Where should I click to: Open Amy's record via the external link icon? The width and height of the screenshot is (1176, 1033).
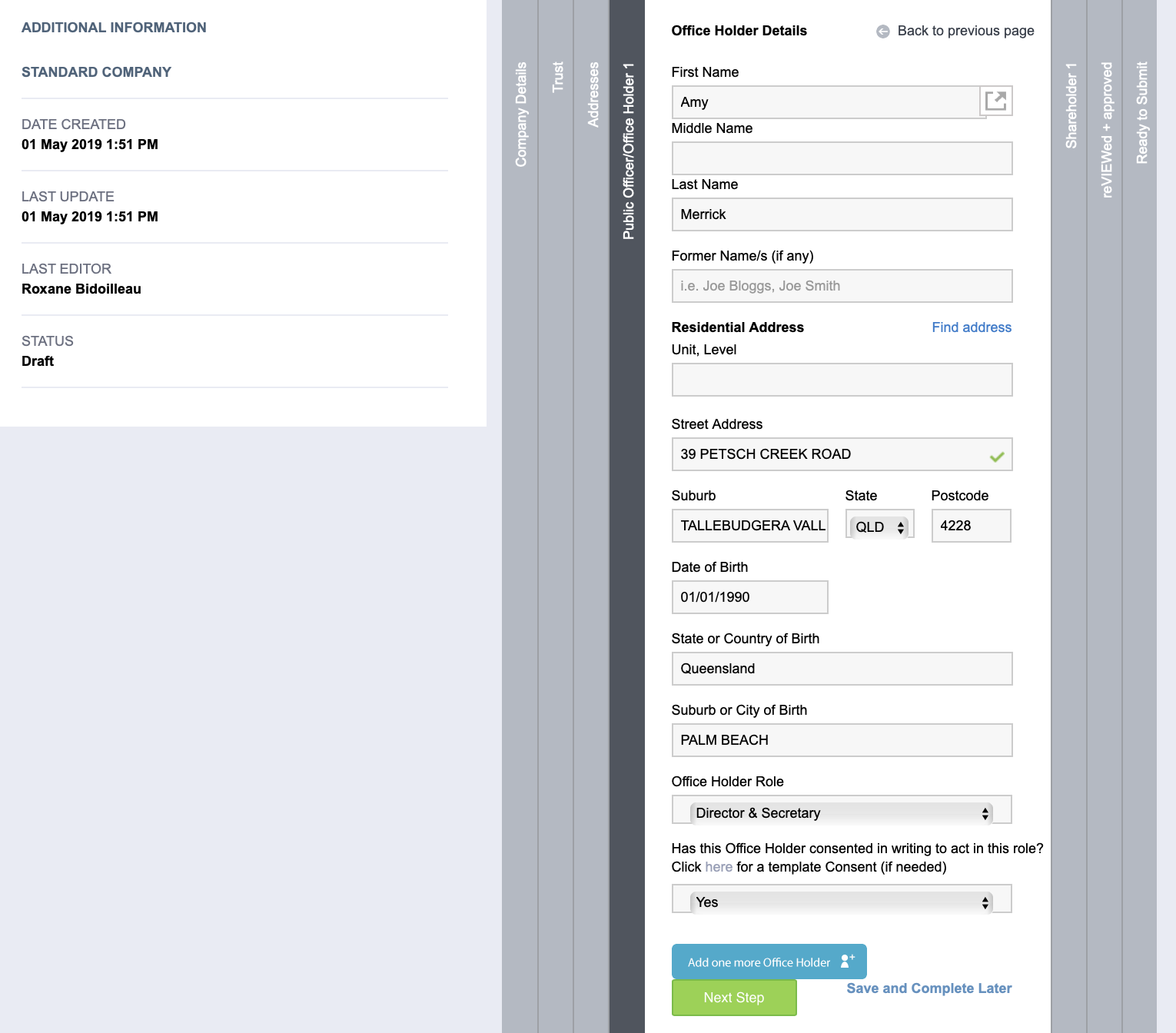point(997,100)
